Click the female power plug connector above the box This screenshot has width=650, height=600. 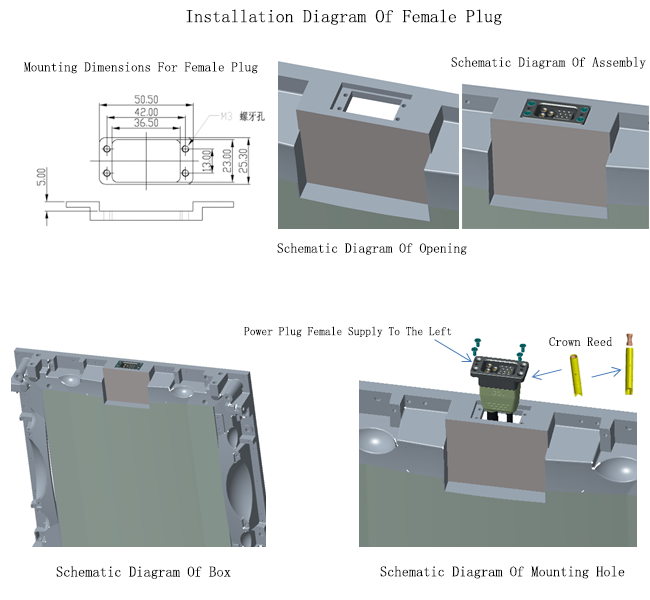pos(497,373)
